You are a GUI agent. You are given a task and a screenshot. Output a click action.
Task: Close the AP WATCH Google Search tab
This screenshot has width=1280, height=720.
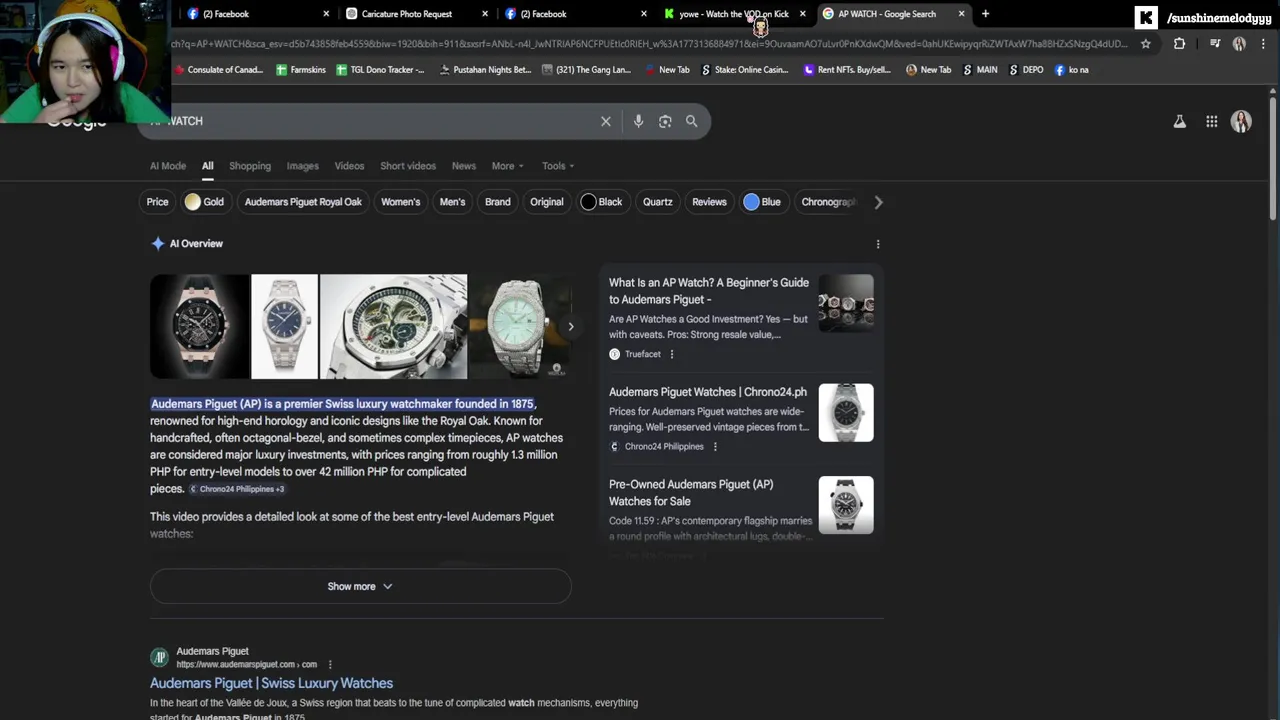pyautogui.click(x=962, y=14)
